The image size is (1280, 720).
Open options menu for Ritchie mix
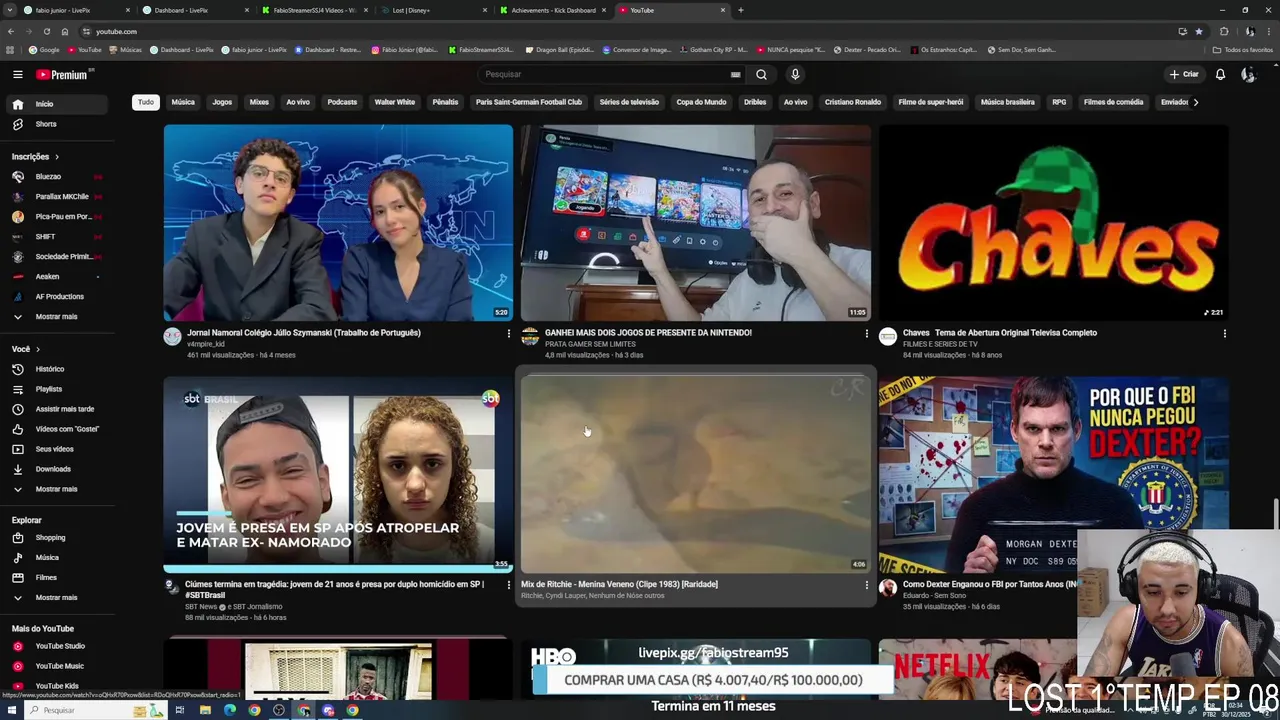(866, 586)
